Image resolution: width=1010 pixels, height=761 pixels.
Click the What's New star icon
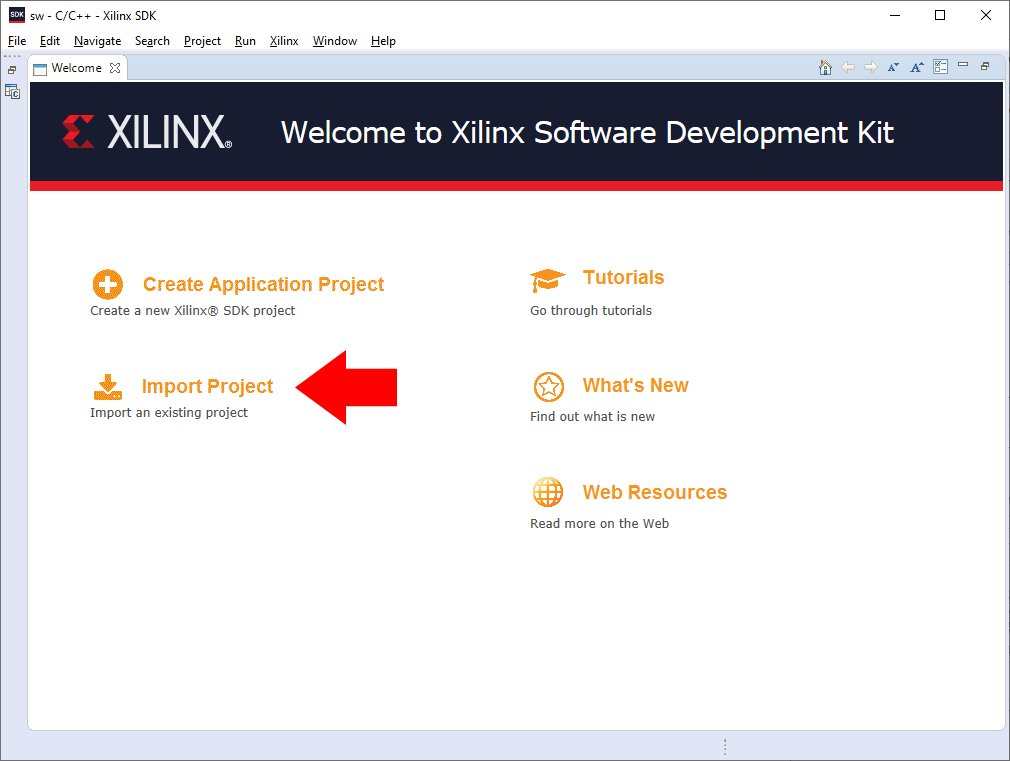coord(549,387)
